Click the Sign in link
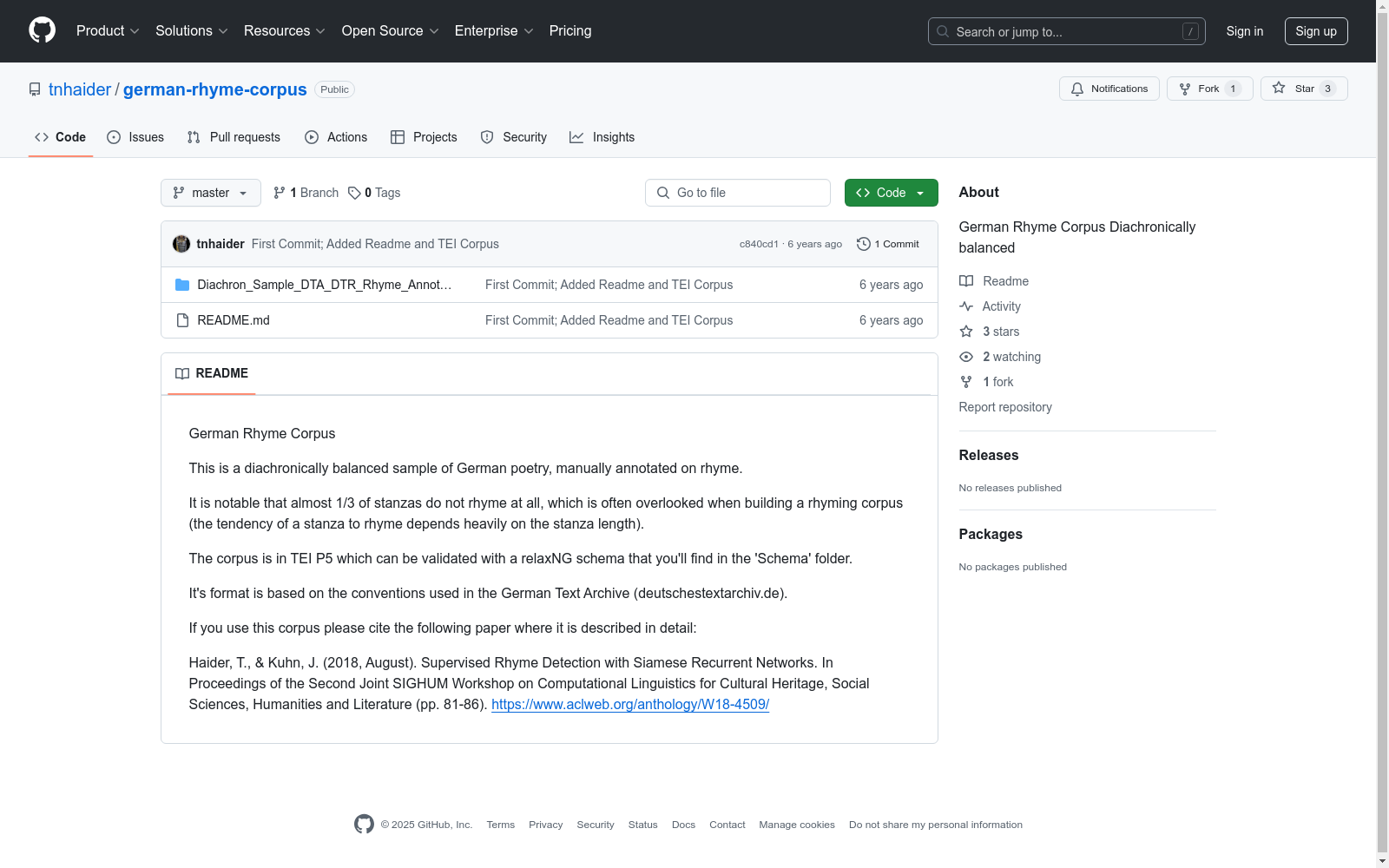 [1245, 31]
